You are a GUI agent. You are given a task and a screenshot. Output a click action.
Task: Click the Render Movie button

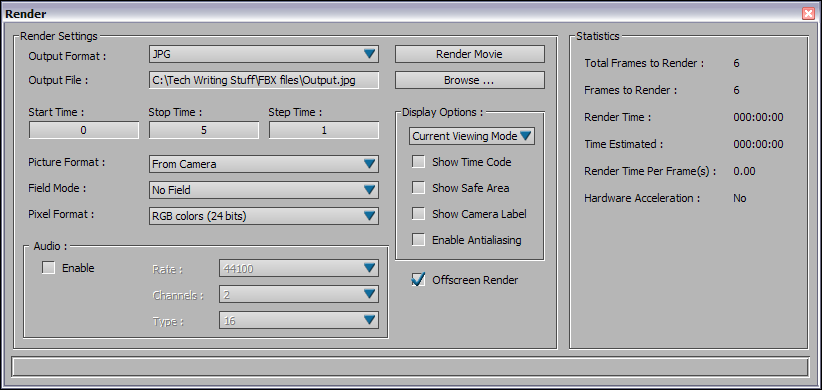coord(470,54)
